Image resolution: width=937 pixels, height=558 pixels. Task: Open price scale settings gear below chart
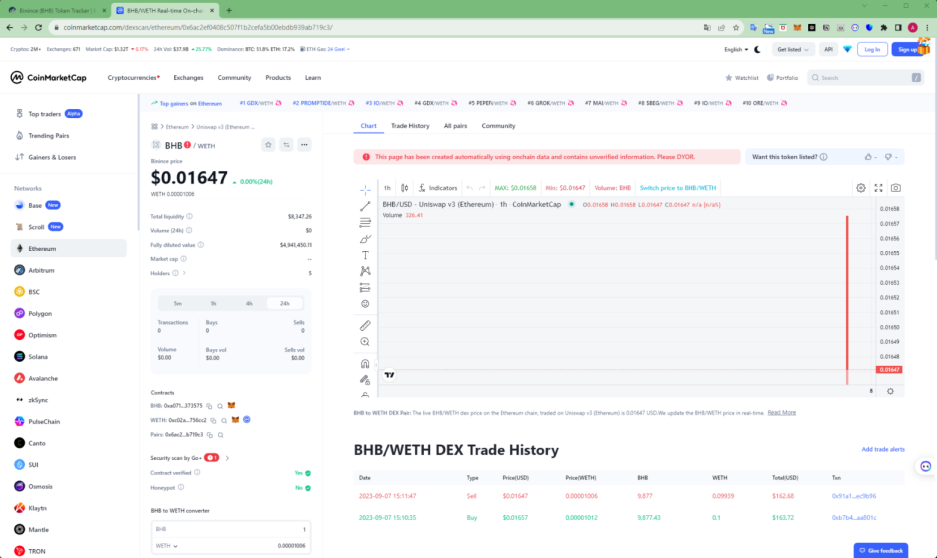click(890, 391)
